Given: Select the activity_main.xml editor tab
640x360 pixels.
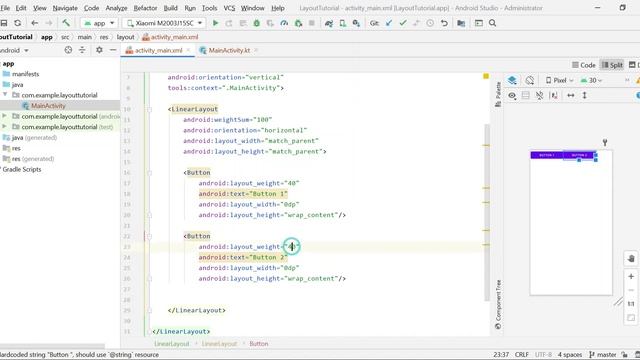Looking at the screenshot, I should [158, 50].
